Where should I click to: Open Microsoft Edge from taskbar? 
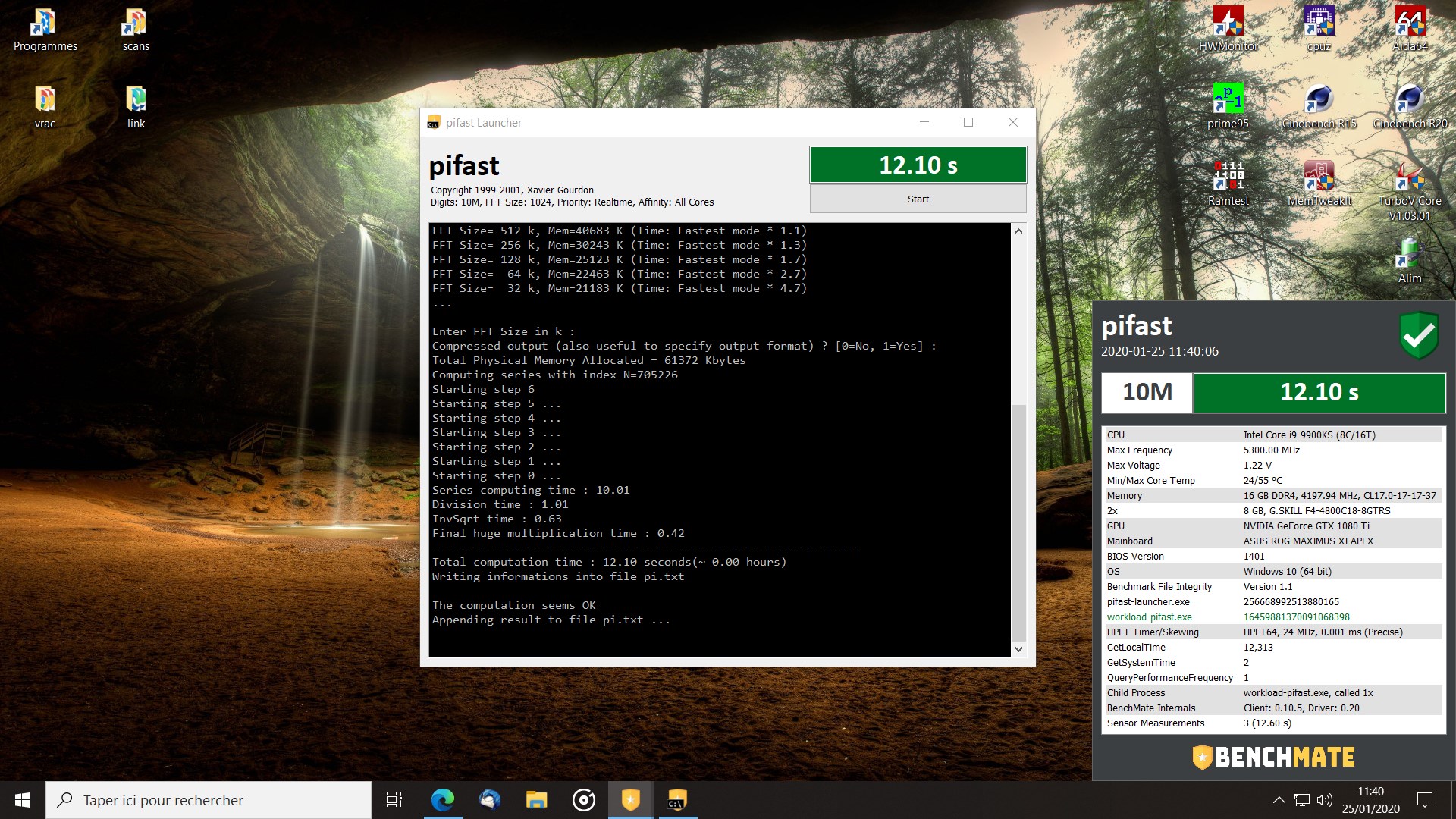[442, 800]
